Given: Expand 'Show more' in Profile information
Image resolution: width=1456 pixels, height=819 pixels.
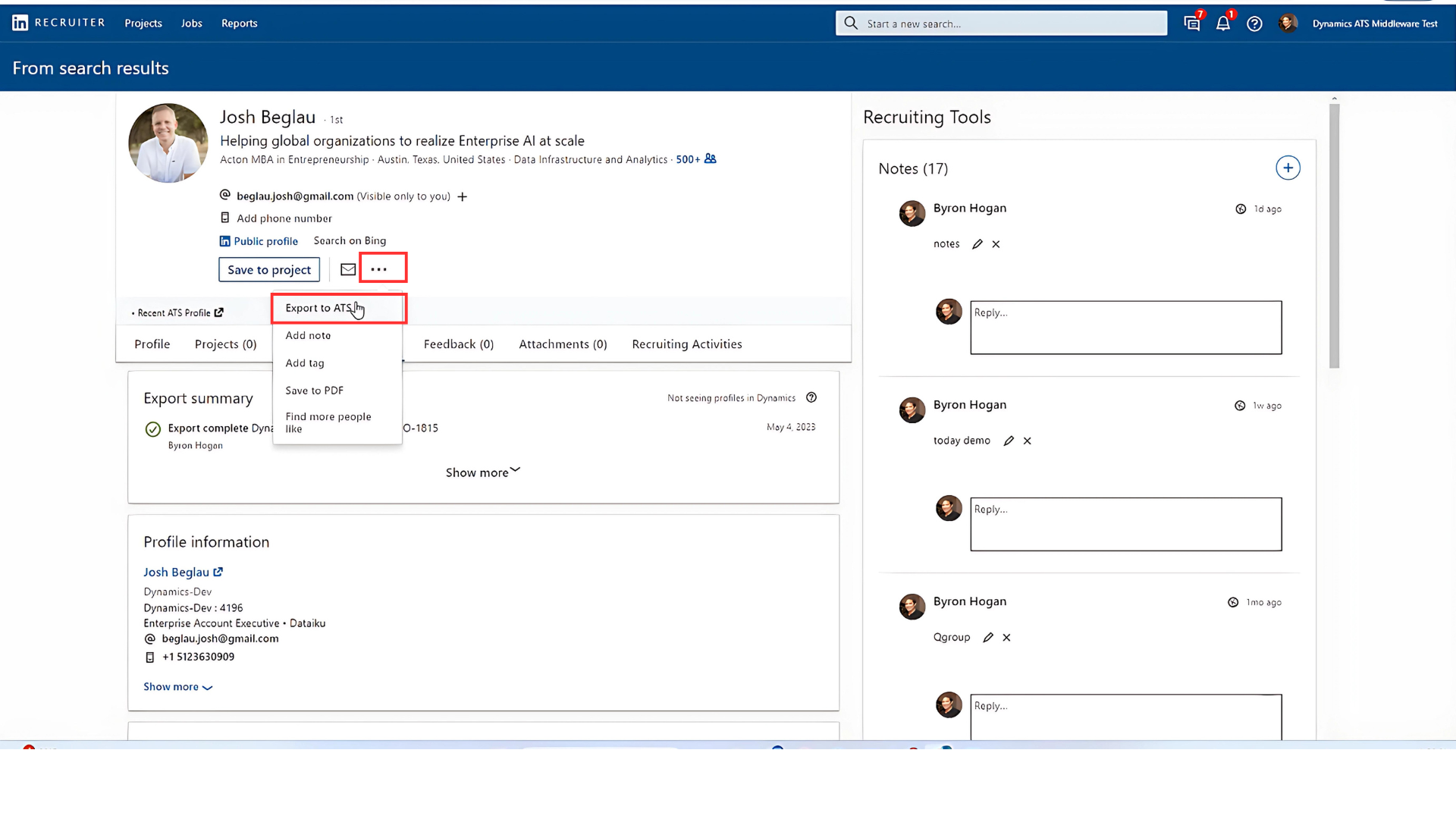Looking at the screenshot, I should point(178,687).
